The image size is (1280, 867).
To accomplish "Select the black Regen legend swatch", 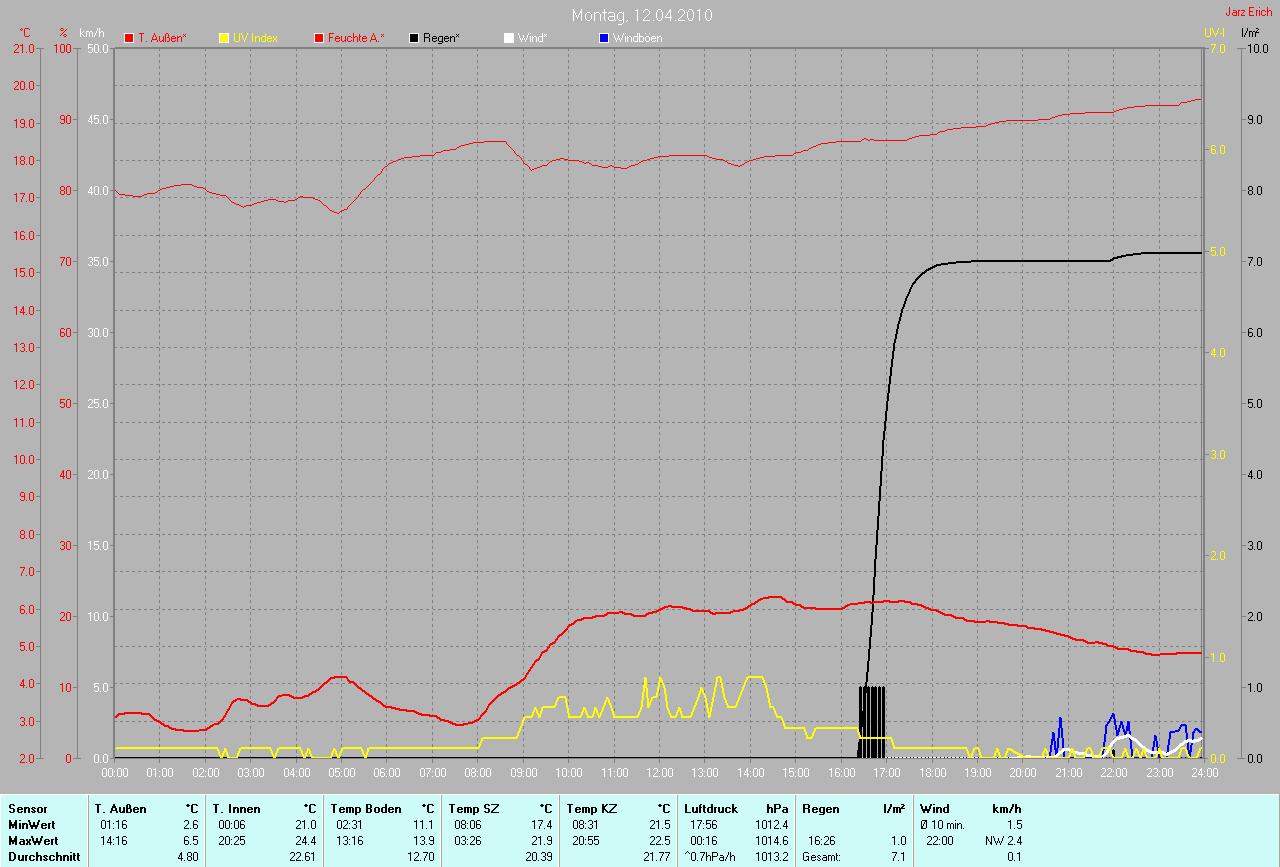I will (414, 38).
